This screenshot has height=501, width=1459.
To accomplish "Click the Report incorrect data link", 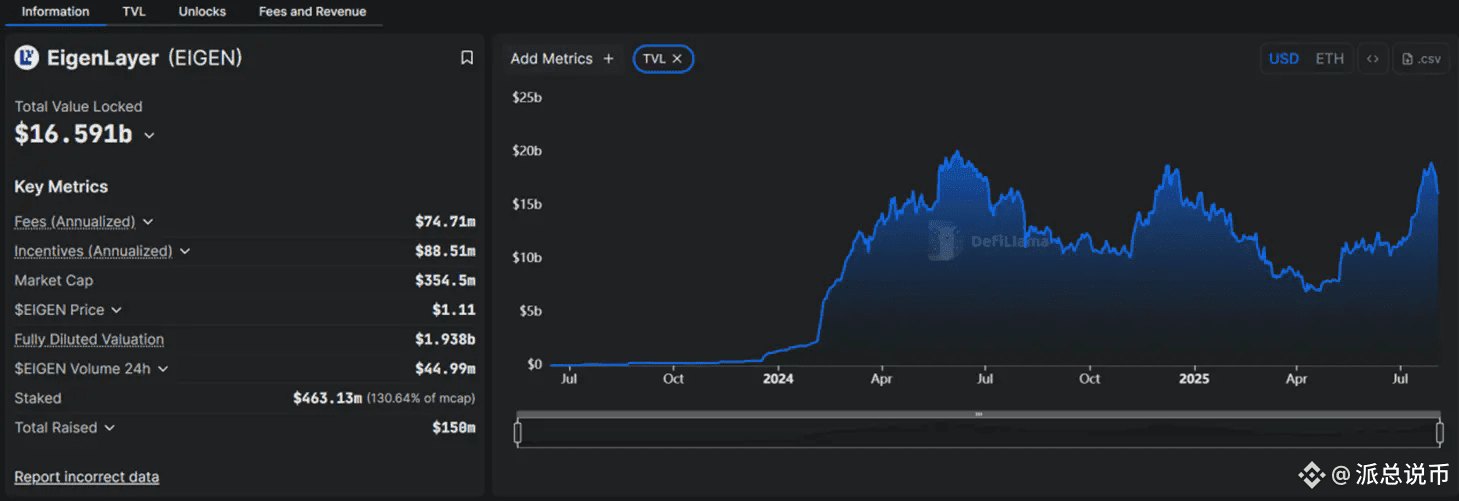I will (x=87, y=477).
